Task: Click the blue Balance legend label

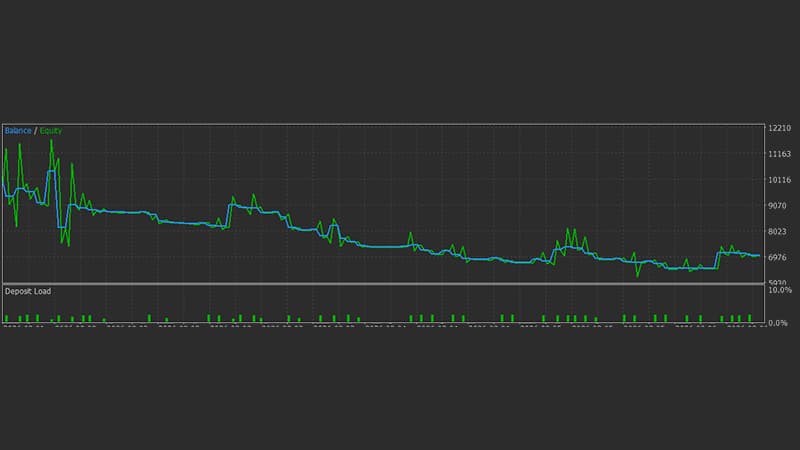Action: (x=18, y=131)
